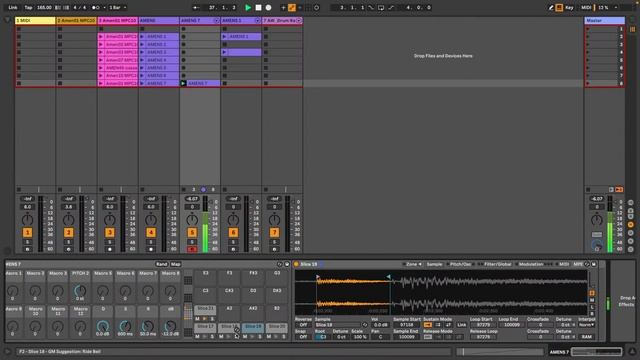Select the AMENS 7 track header
The image size is (640, 360).
tap(196, 20)
